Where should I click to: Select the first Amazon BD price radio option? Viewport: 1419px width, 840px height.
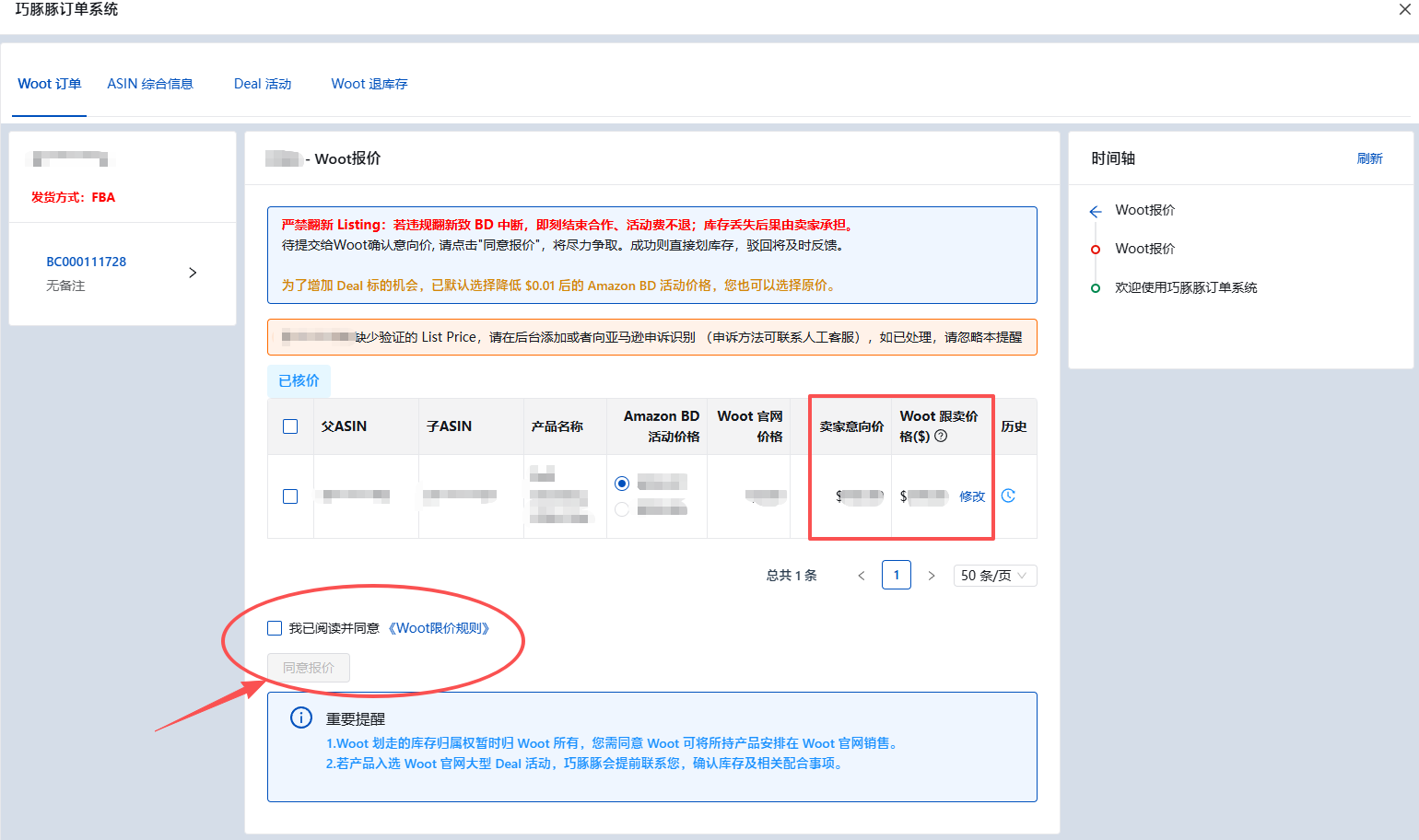[622, 484]
